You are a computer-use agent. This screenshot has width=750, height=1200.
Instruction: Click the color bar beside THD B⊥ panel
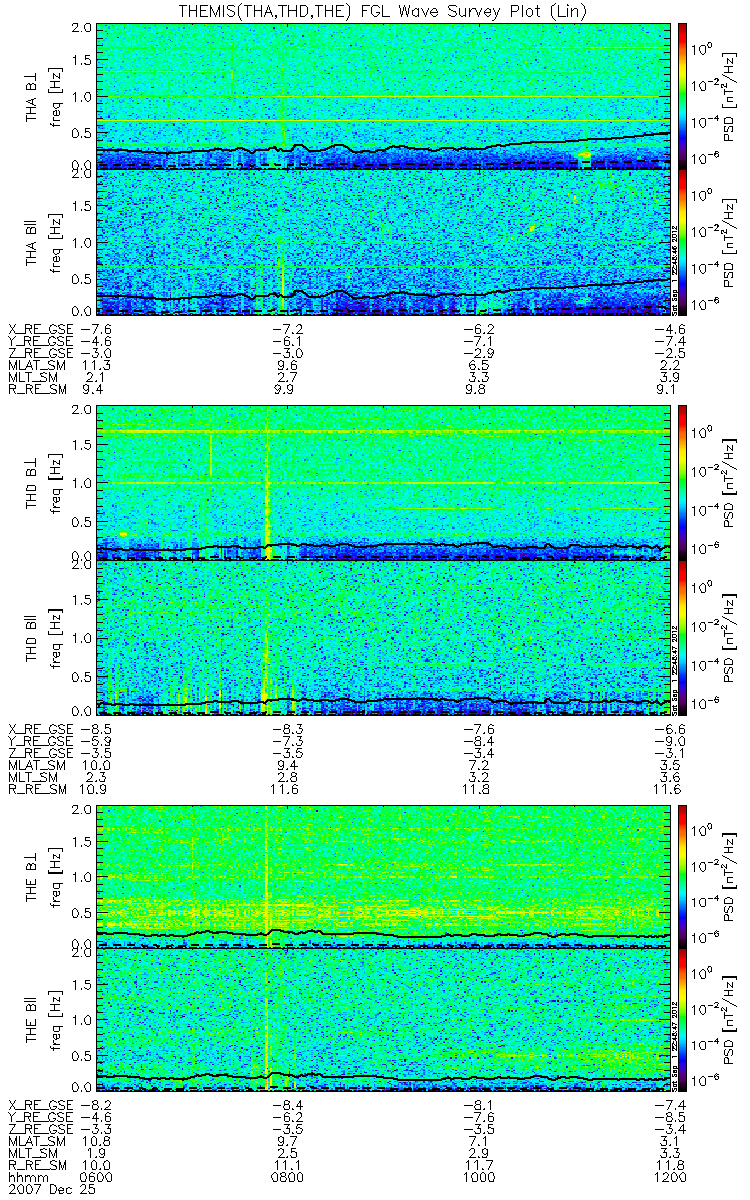tap(682, 482)
